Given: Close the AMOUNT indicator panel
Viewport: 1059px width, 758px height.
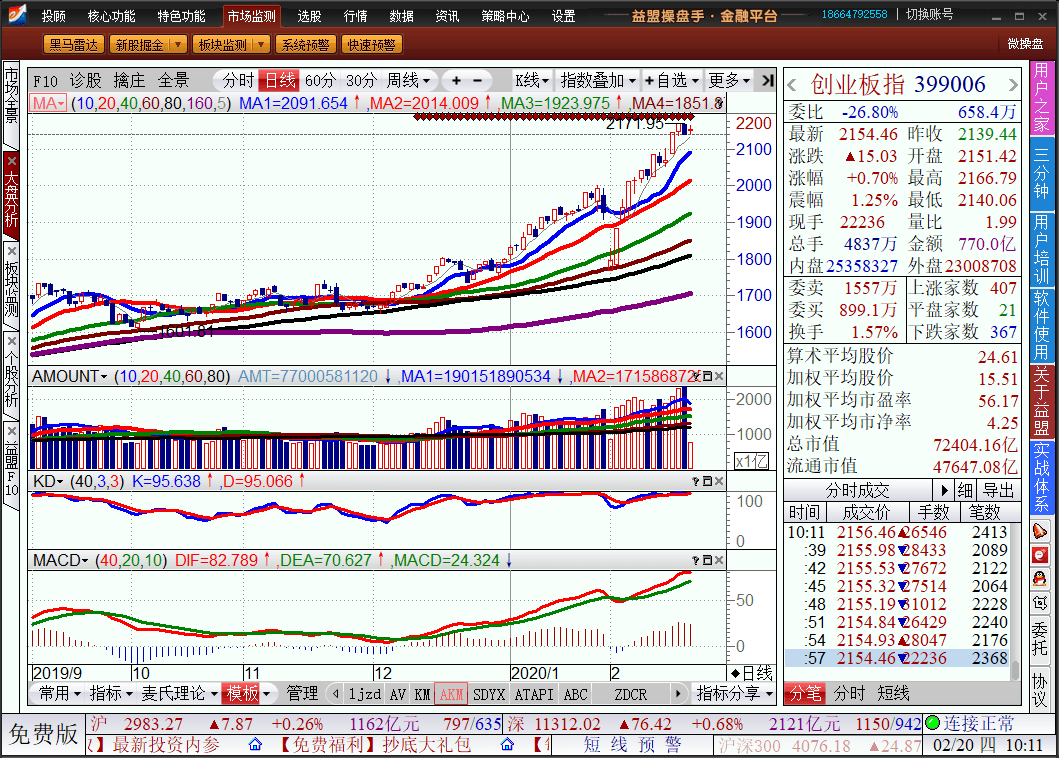Looking at the screenshot, I should 719,376.
